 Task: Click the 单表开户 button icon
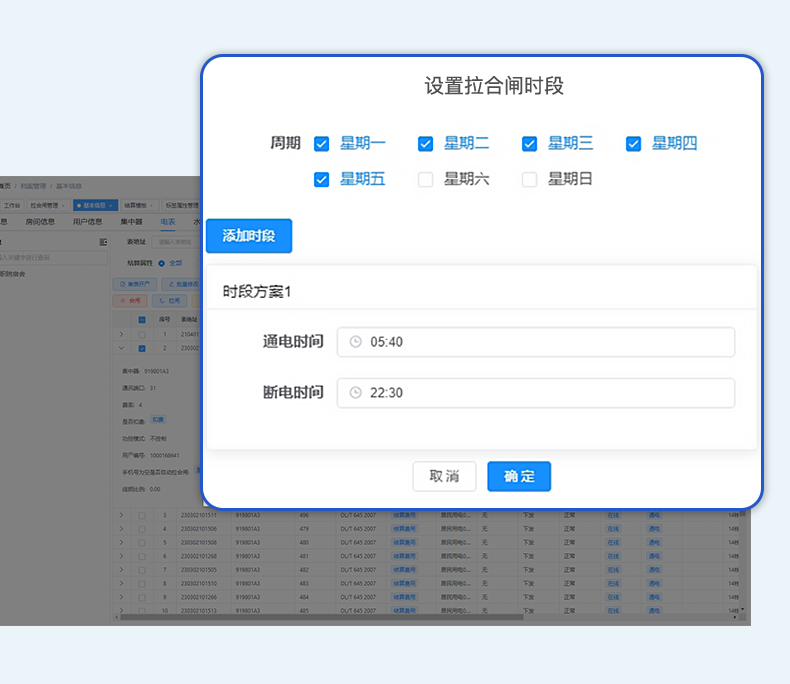[x=121, y=284]
